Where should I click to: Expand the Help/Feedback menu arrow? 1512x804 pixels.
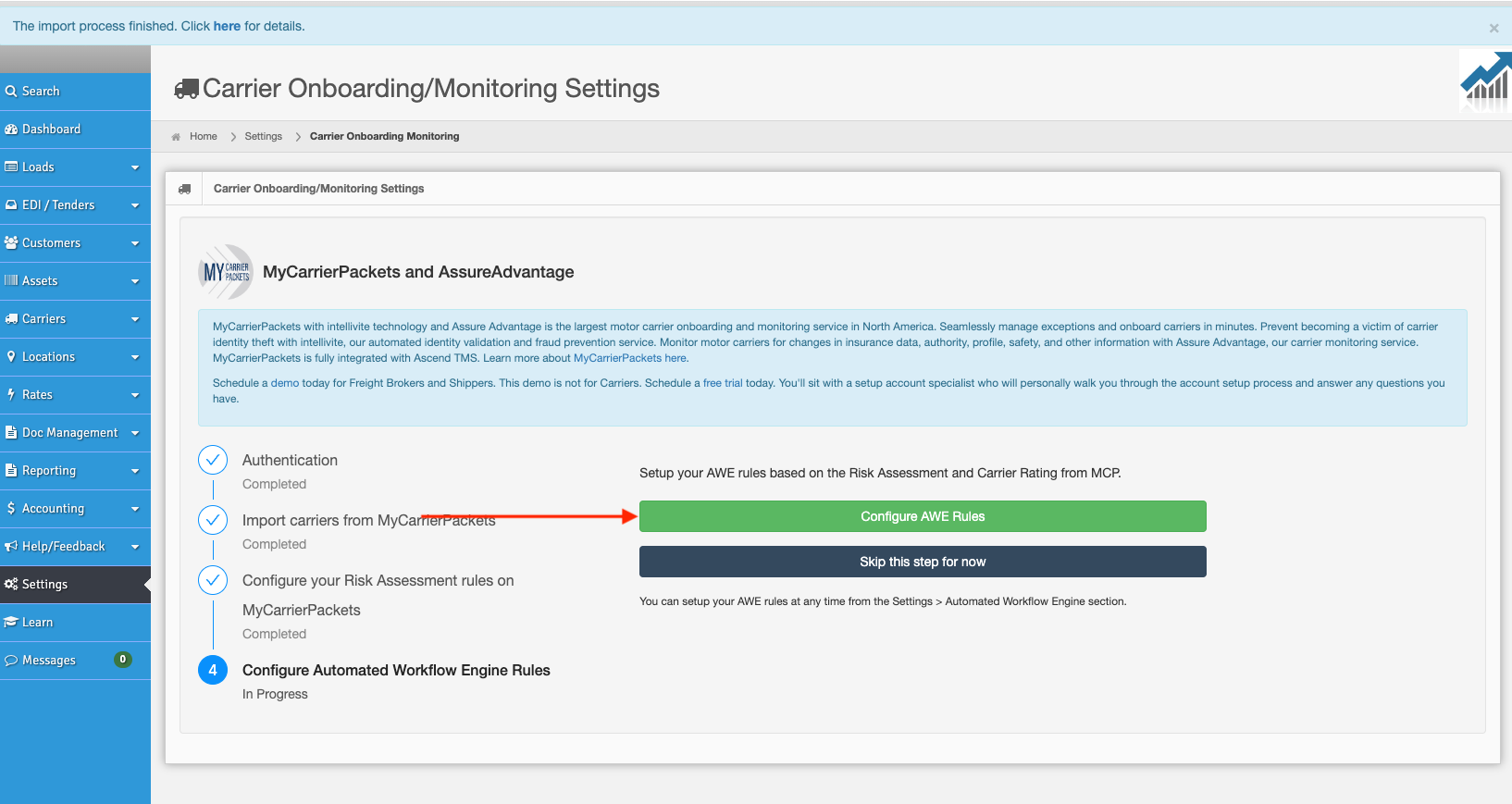[x=135, y=547]
